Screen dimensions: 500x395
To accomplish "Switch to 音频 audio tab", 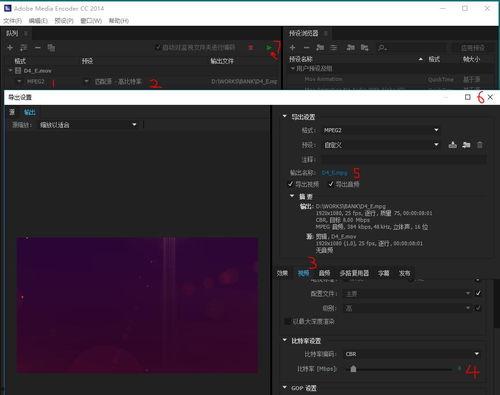I will (x=324, y=273).
